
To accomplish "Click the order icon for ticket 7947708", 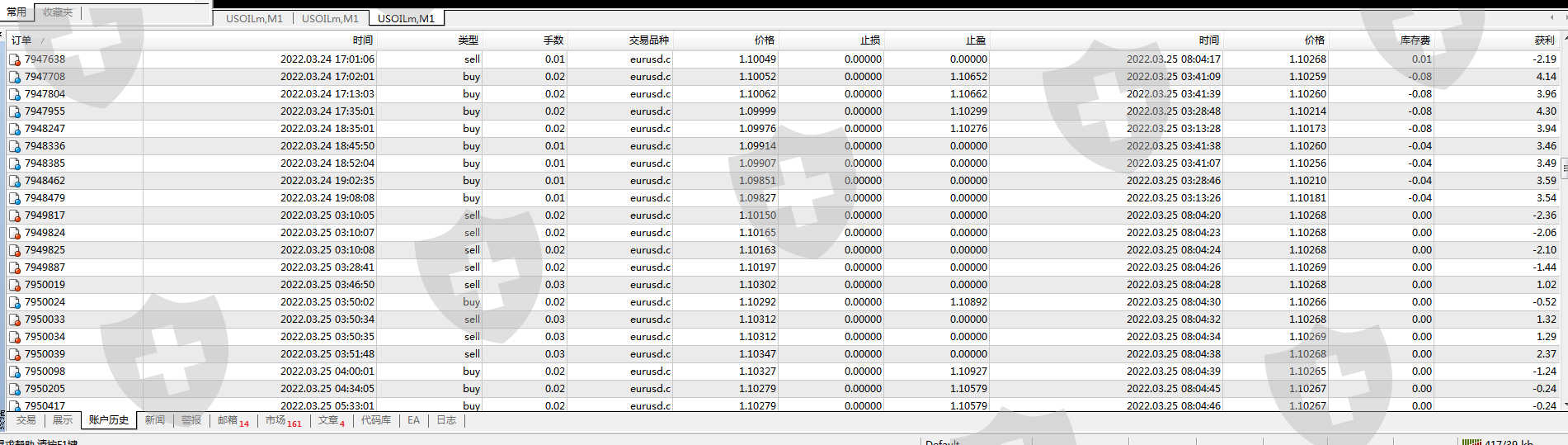I will coord(15,77).
